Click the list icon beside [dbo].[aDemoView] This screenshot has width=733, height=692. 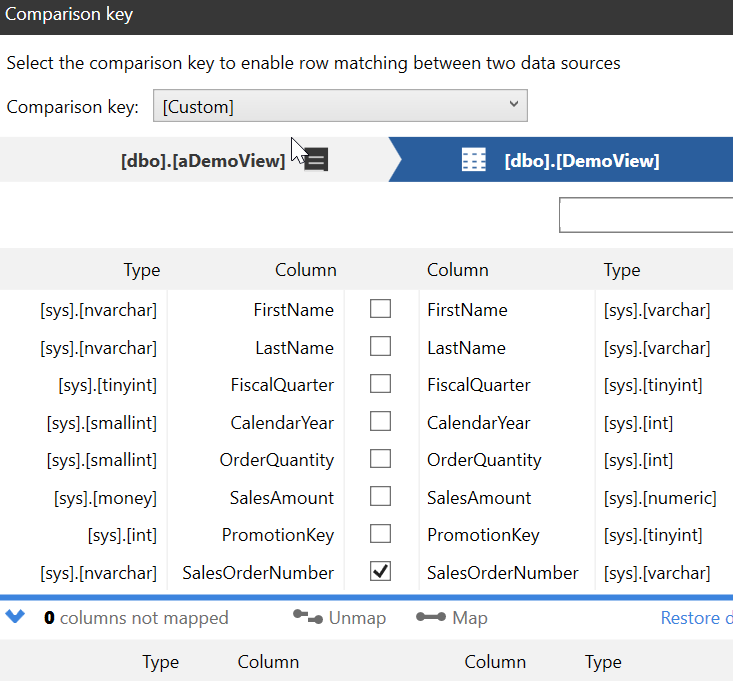(x=316, y=160)
